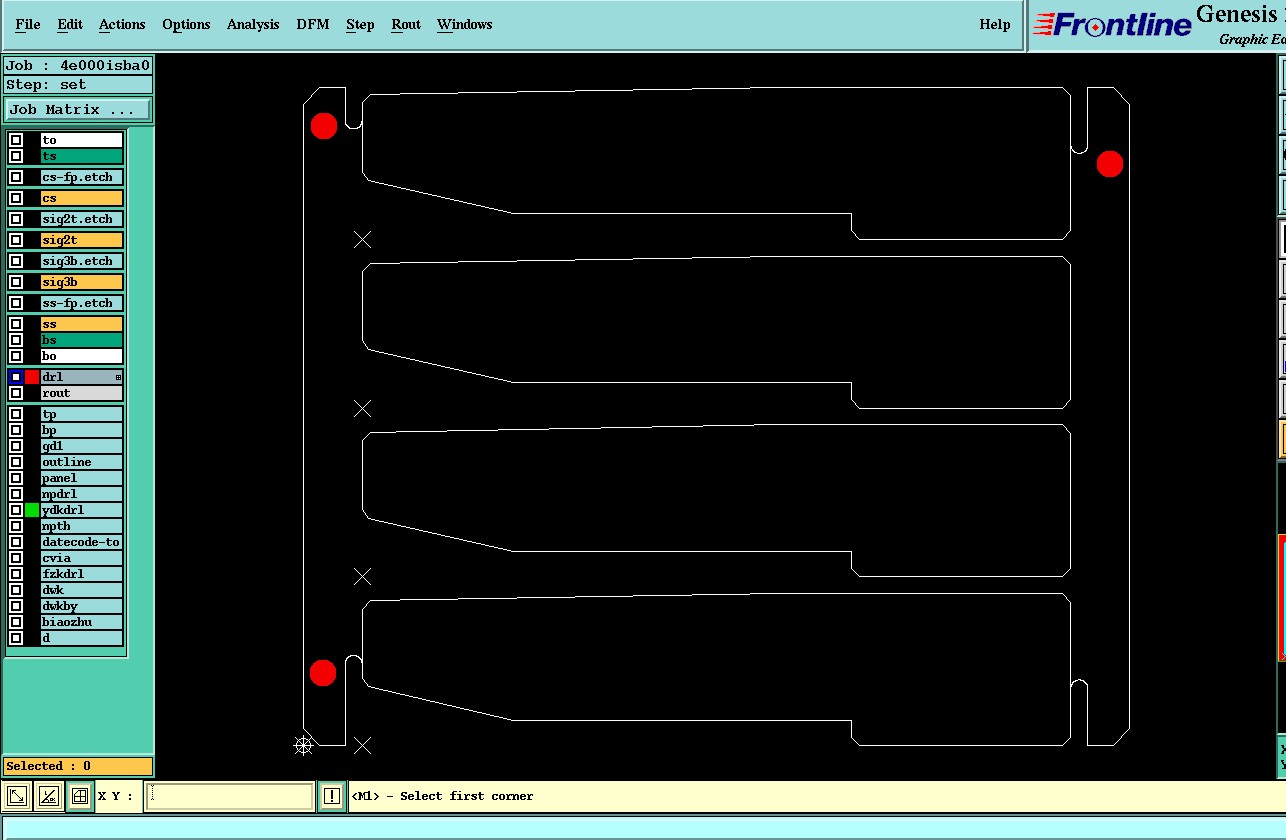
Task: Click the red drill hole at board's top-left
Action: [x=324, y=126]
